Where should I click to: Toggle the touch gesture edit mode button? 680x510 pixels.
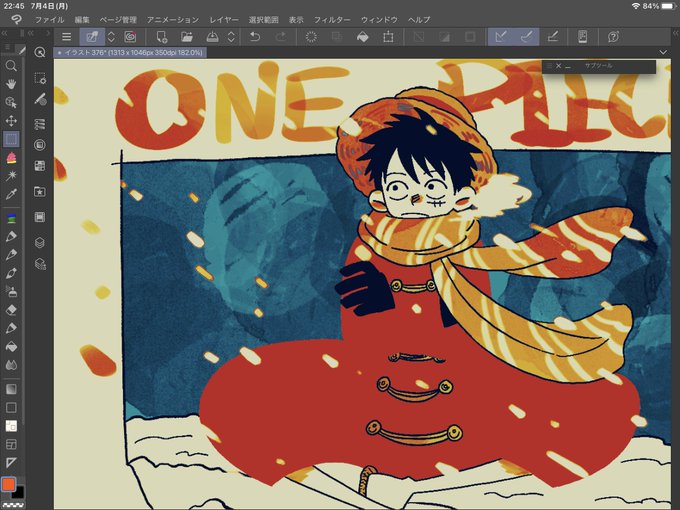(x=92, y=37)
